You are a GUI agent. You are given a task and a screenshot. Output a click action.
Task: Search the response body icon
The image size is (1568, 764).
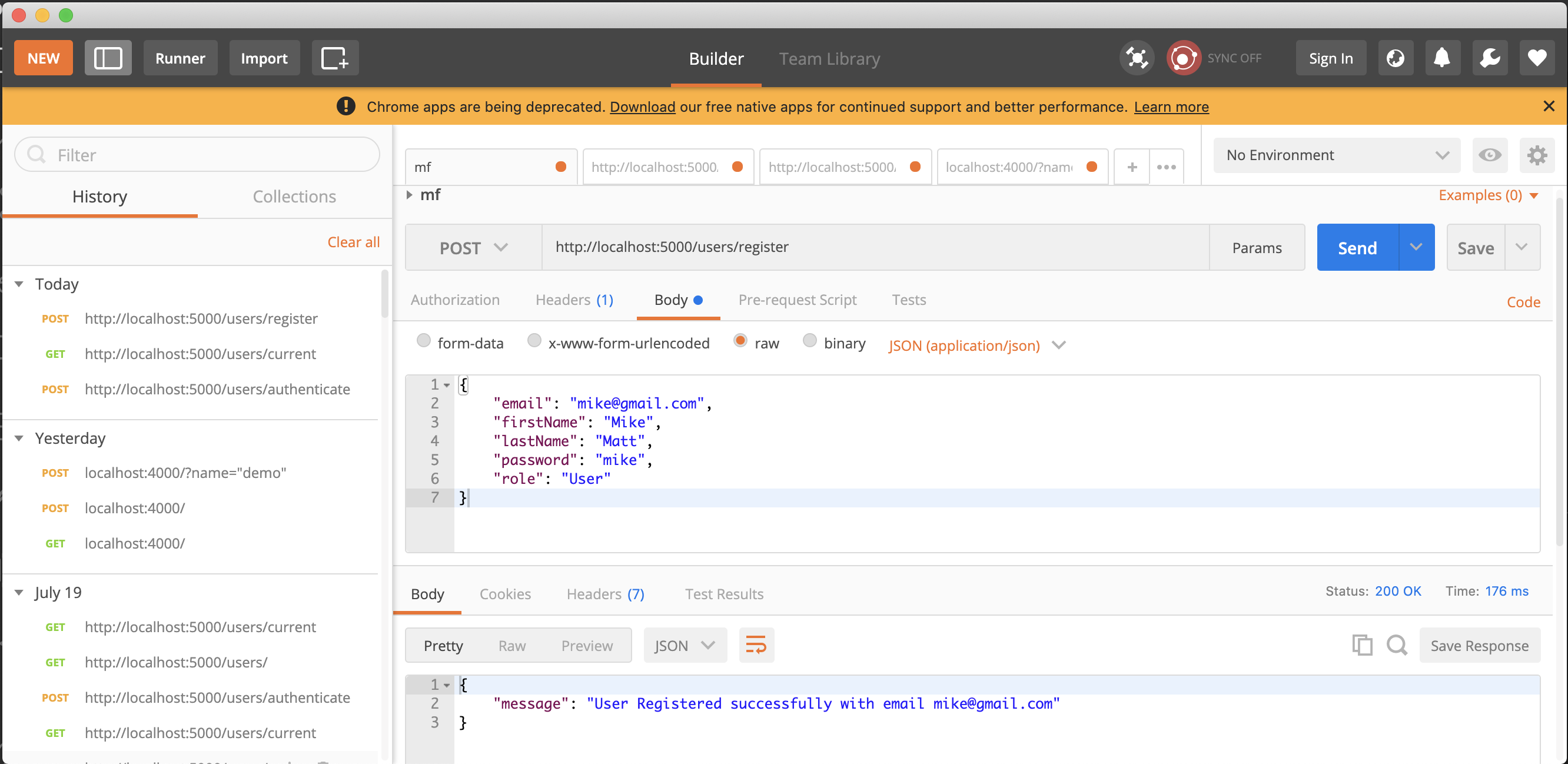(x=1397, y=645)
